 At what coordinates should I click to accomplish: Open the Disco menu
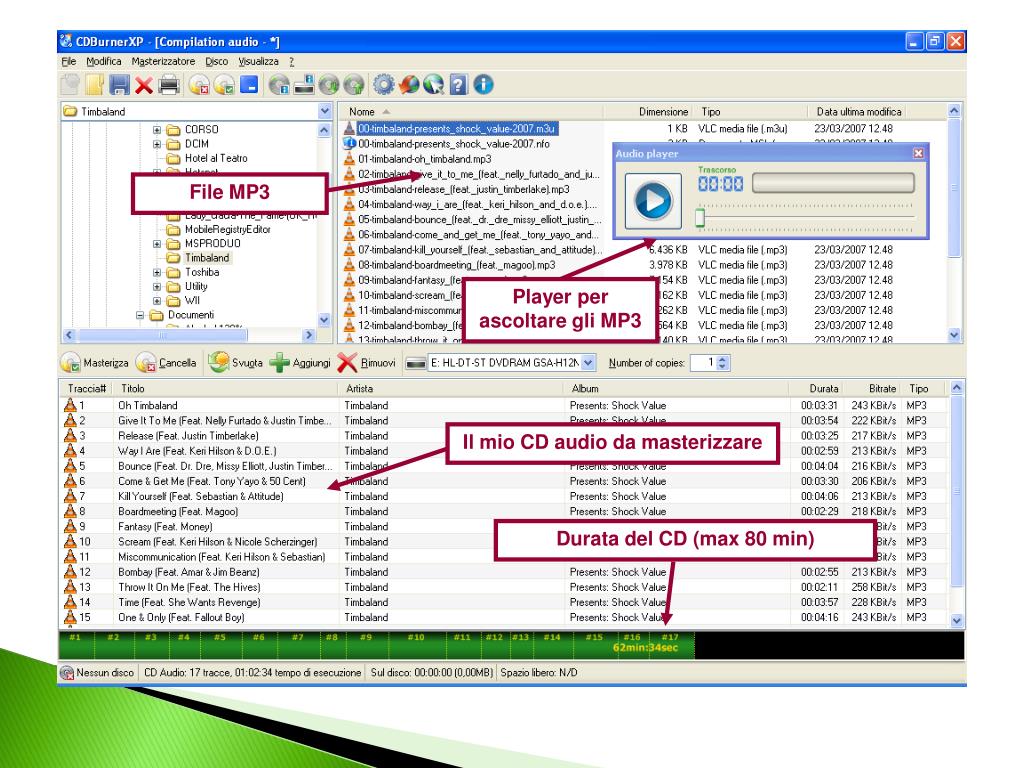[x=217, y=61]
